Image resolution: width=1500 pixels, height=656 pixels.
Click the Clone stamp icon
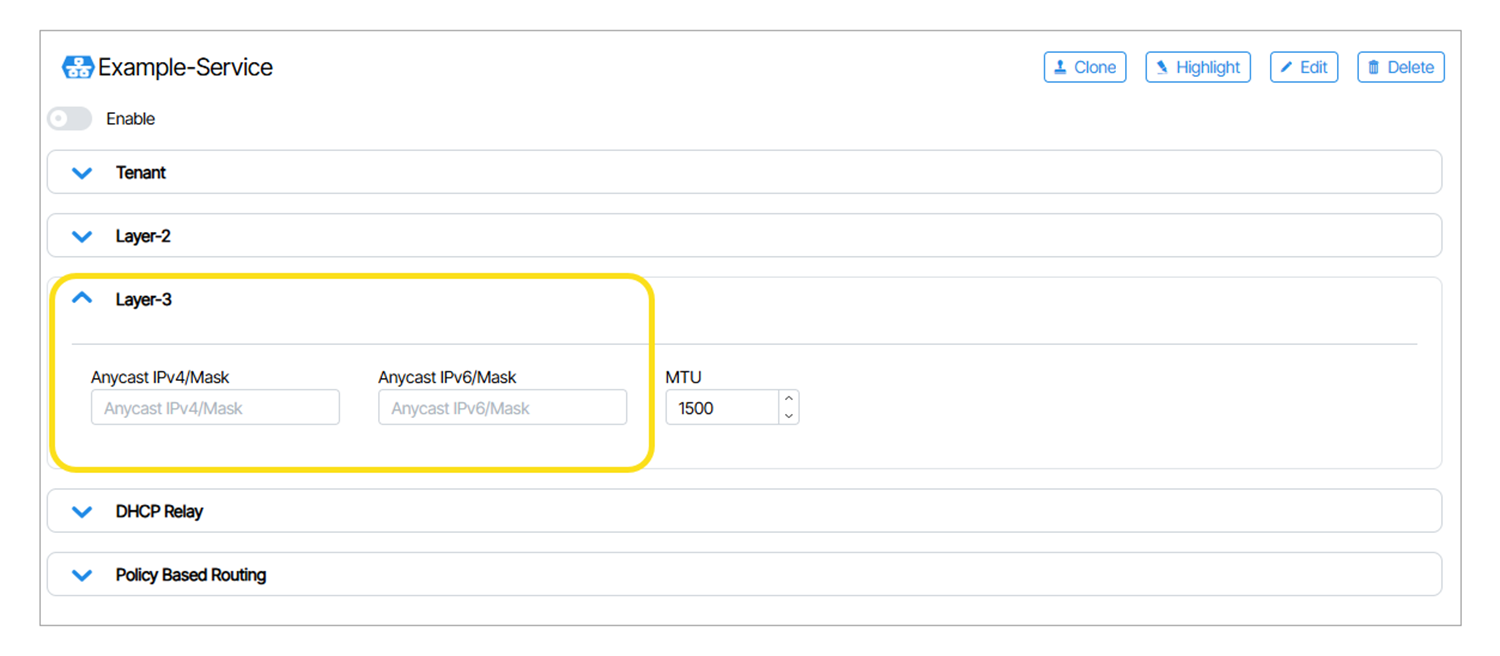pos(1061,68)
